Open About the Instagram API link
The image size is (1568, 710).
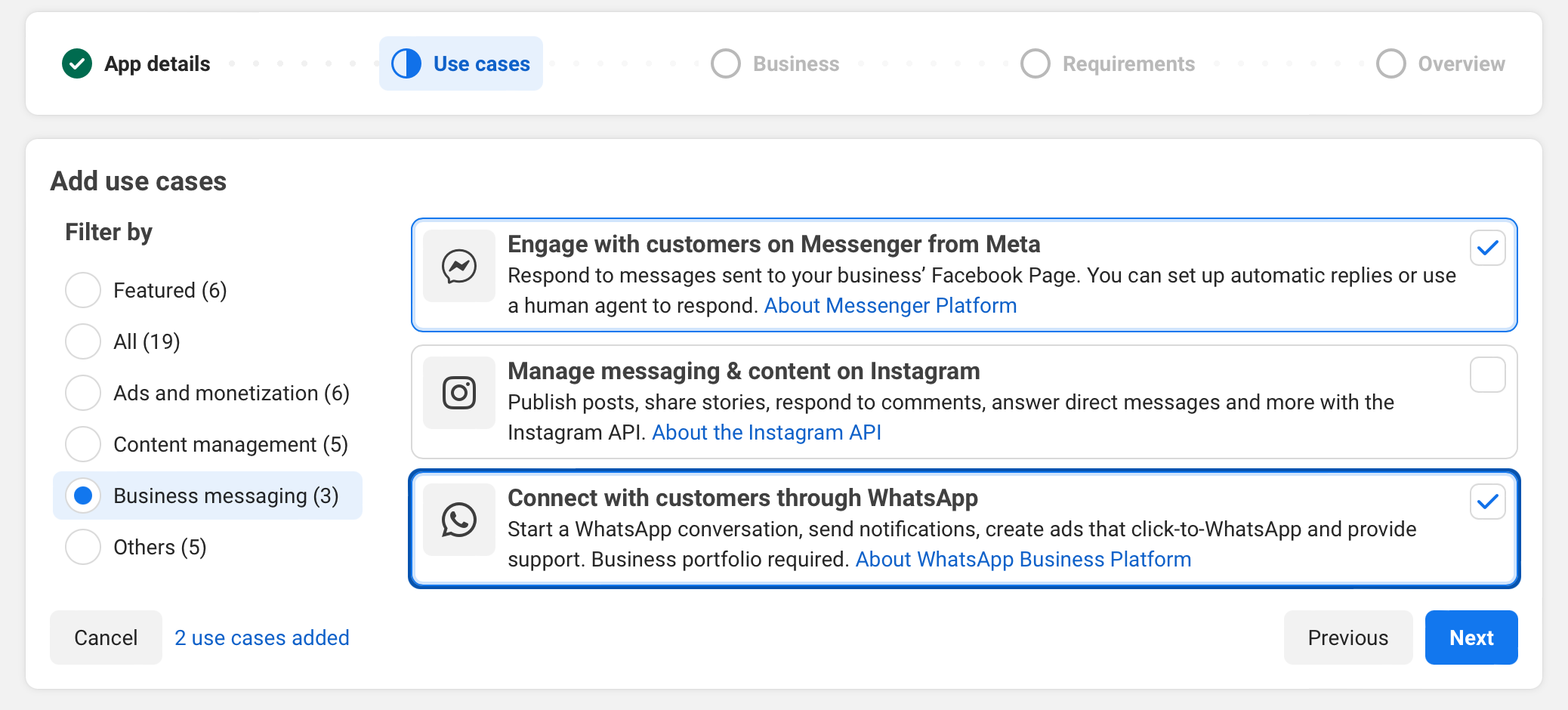pos(767,433)
